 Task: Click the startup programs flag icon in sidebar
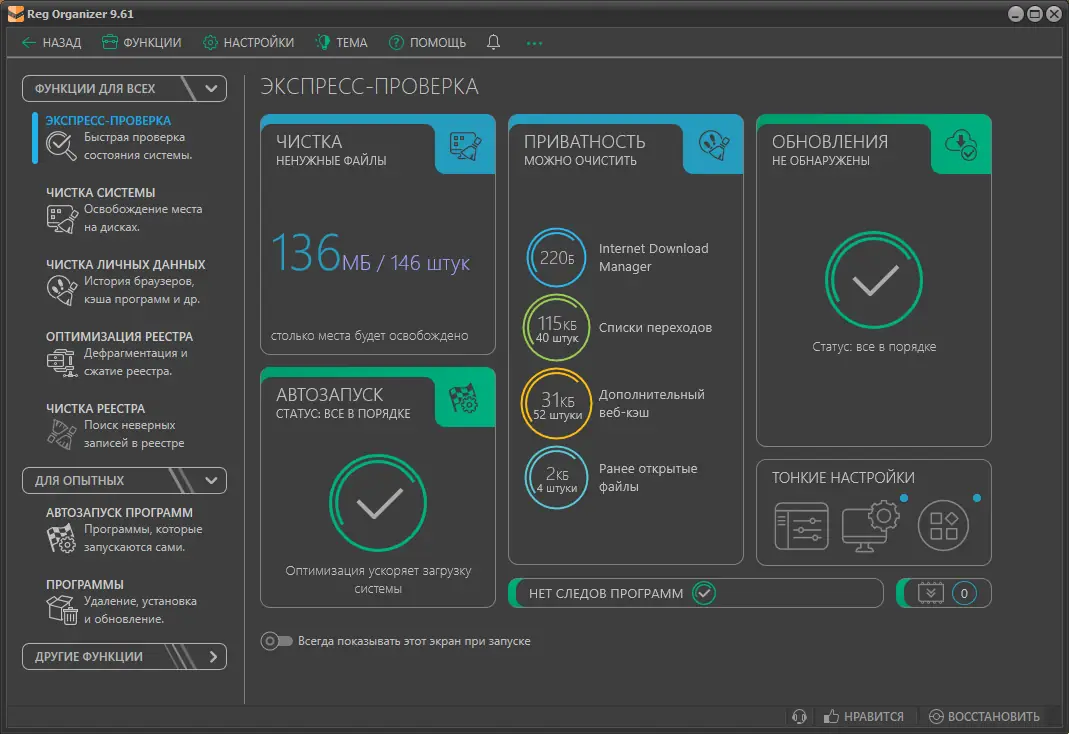tap(61, 538)
